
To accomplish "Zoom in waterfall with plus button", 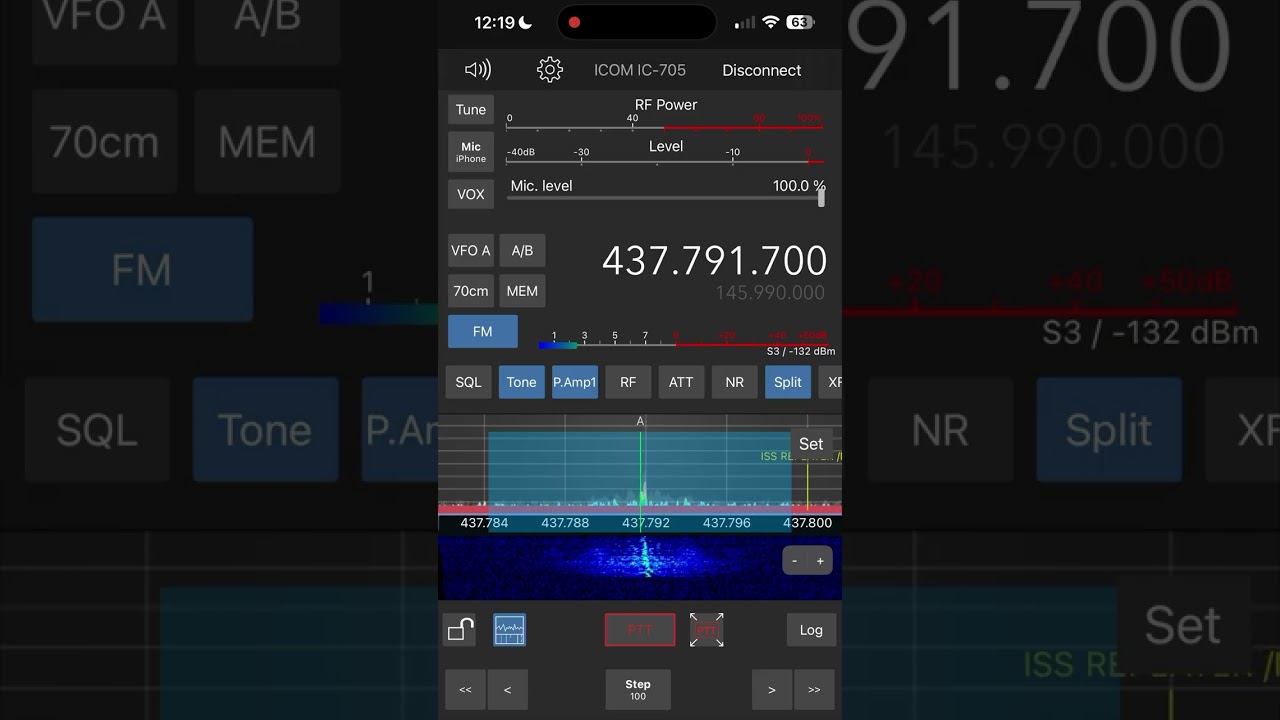I will (x=820, y=561).
